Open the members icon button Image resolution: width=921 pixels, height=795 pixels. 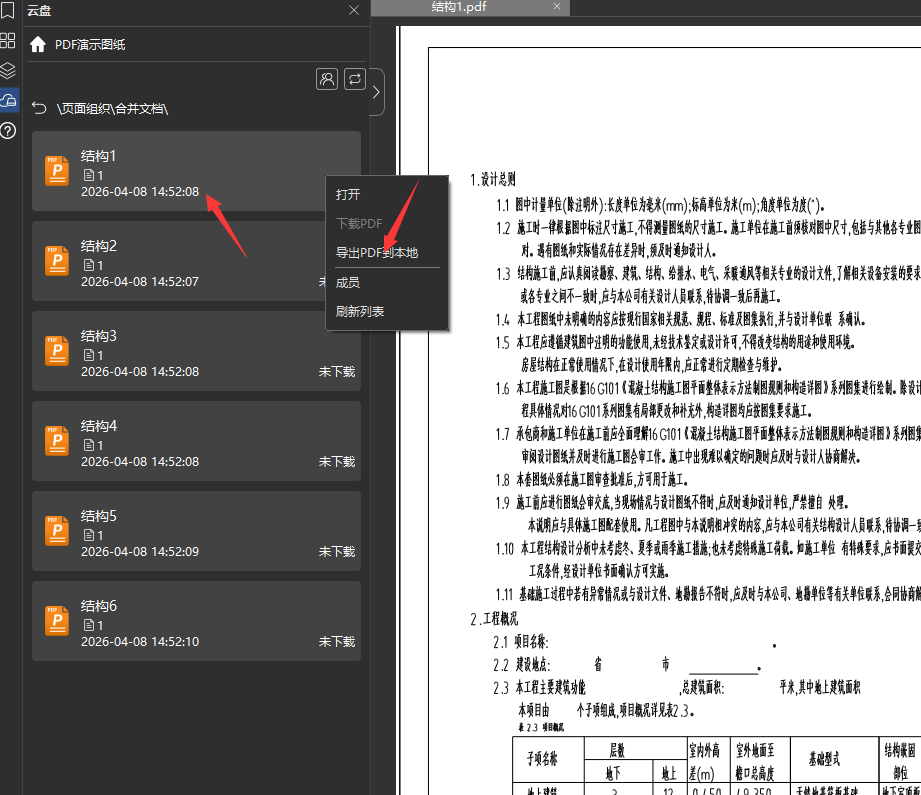326,79
